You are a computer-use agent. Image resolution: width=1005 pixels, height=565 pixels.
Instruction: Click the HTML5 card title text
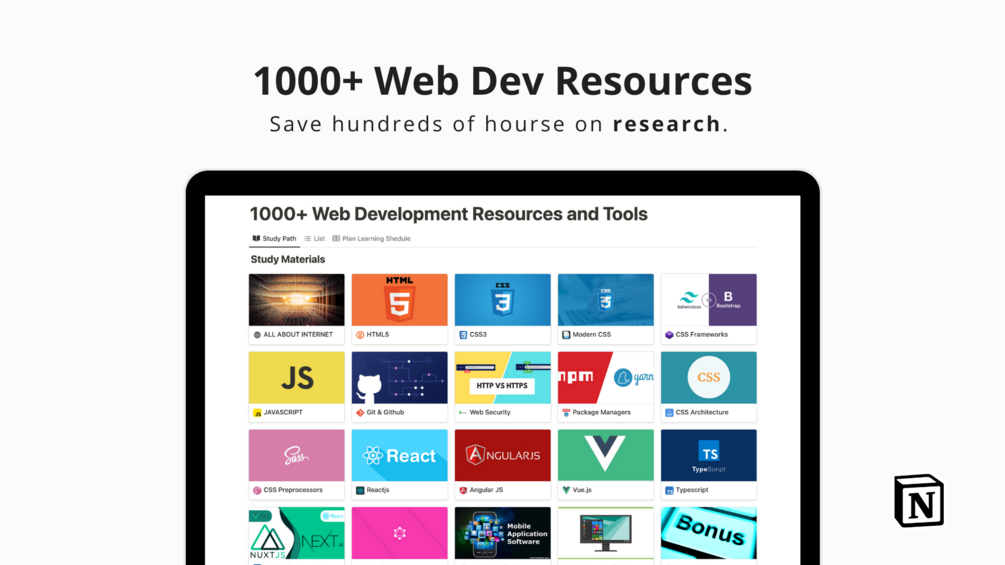coord(378,334)
